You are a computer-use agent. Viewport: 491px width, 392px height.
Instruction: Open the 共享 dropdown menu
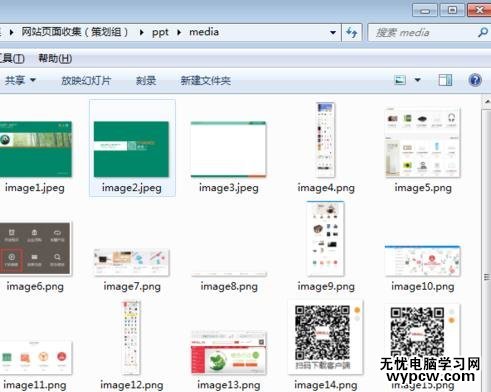20,80
